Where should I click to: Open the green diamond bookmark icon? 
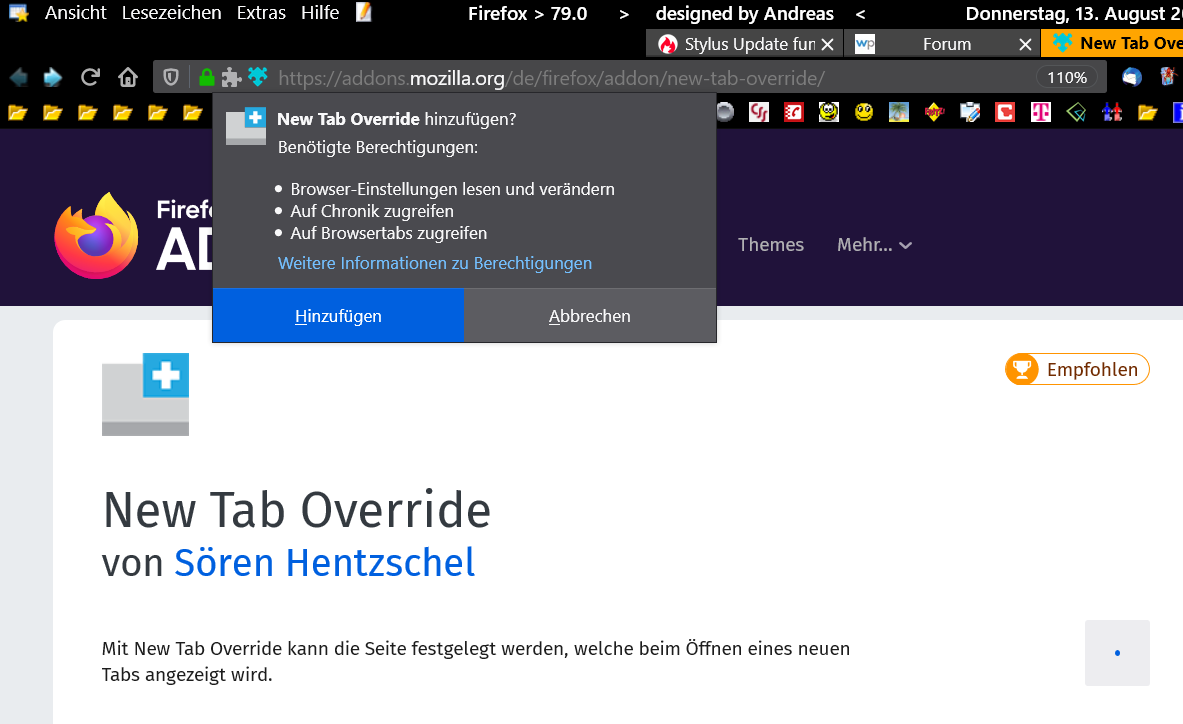1077,112
